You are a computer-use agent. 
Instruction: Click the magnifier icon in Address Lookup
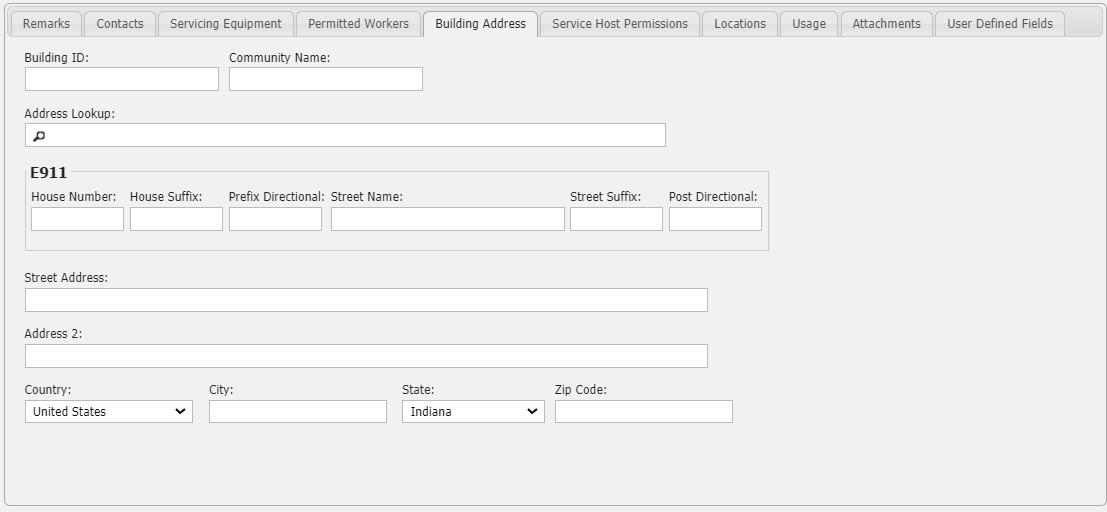pos(39,136)
